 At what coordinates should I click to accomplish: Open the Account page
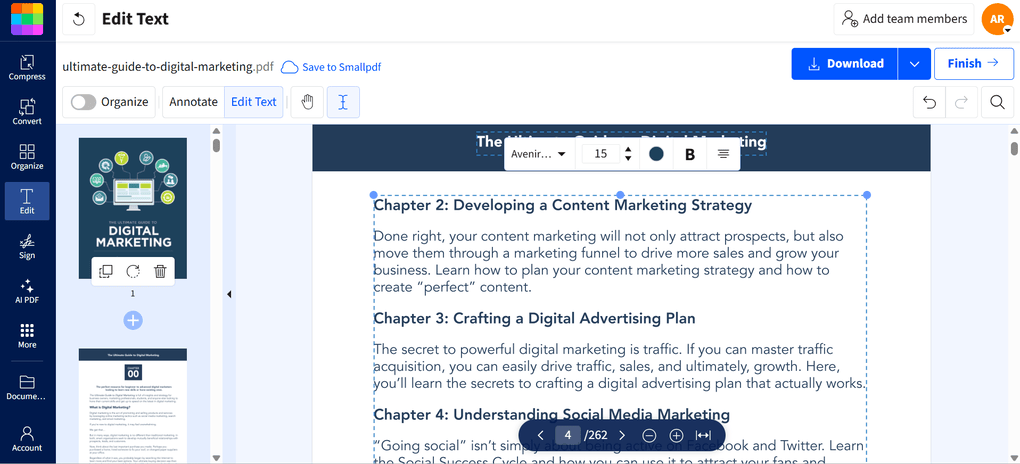[27, 439]
